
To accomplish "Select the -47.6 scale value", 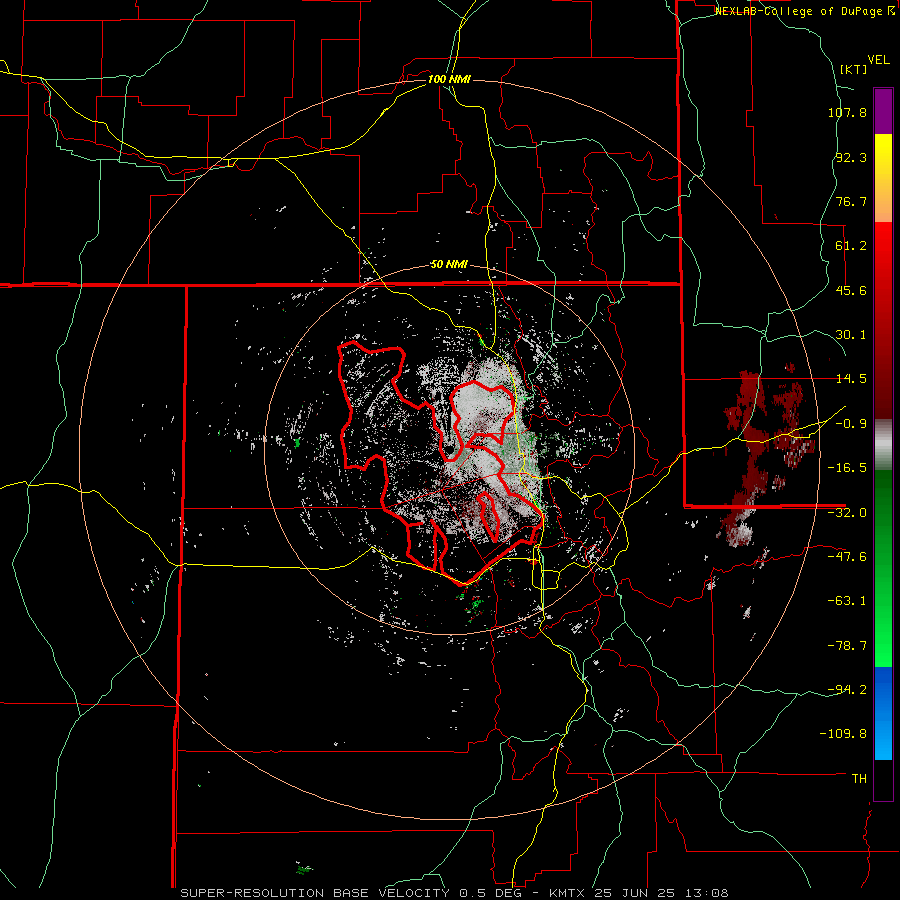I will (x=847, y=557).
